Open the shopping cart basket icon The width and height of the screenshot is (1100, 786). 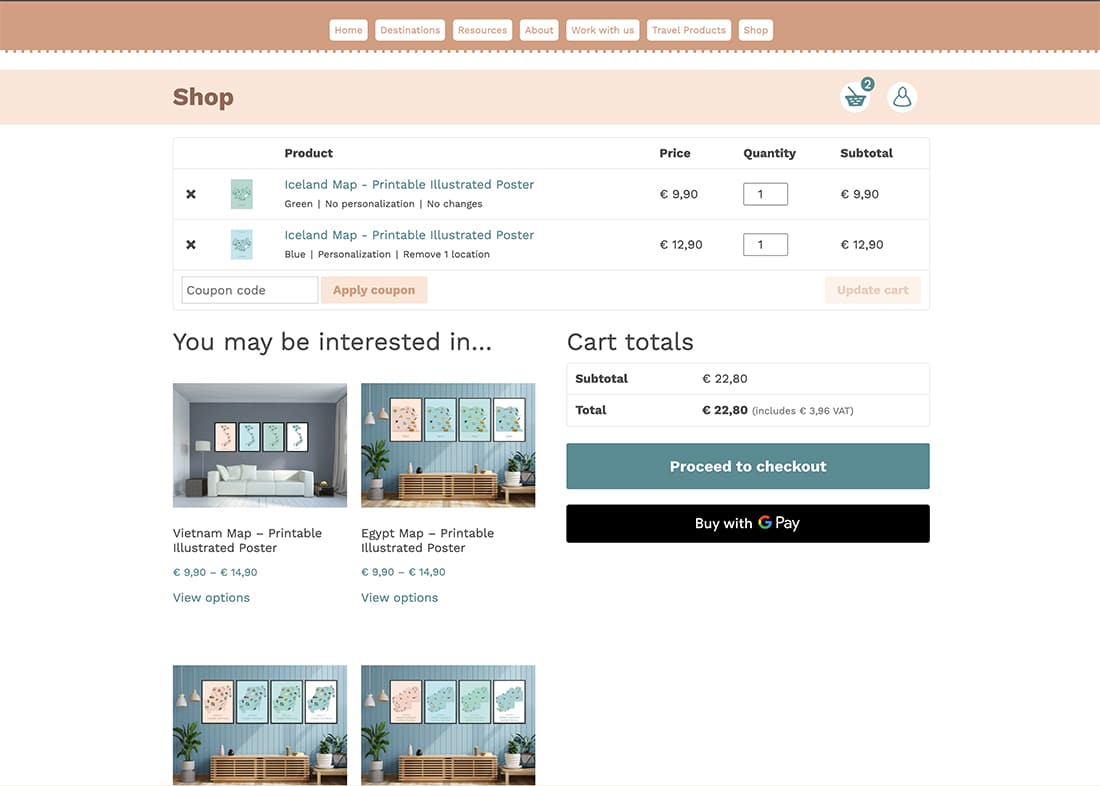tap(855, 97)
